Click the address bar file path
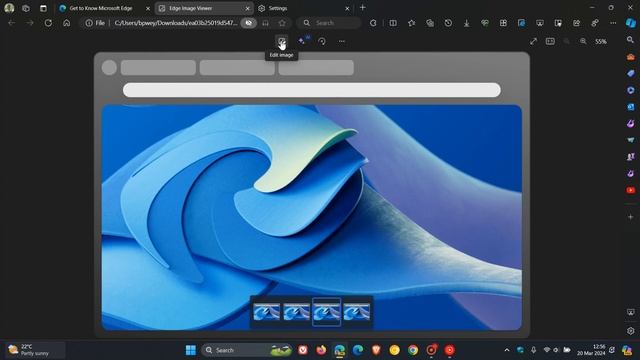 [176, 23]
